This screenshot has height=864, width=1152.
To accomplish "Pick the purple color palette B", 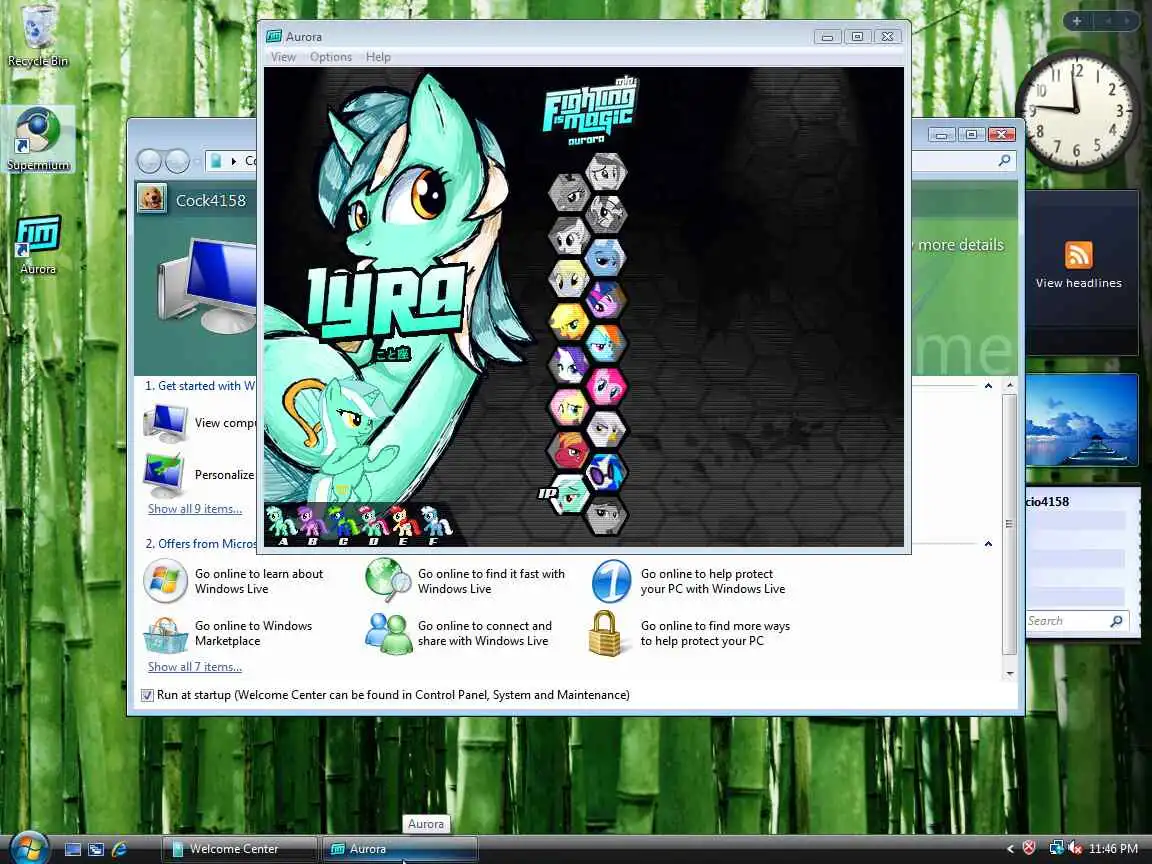I will click(x=311, y=525).
